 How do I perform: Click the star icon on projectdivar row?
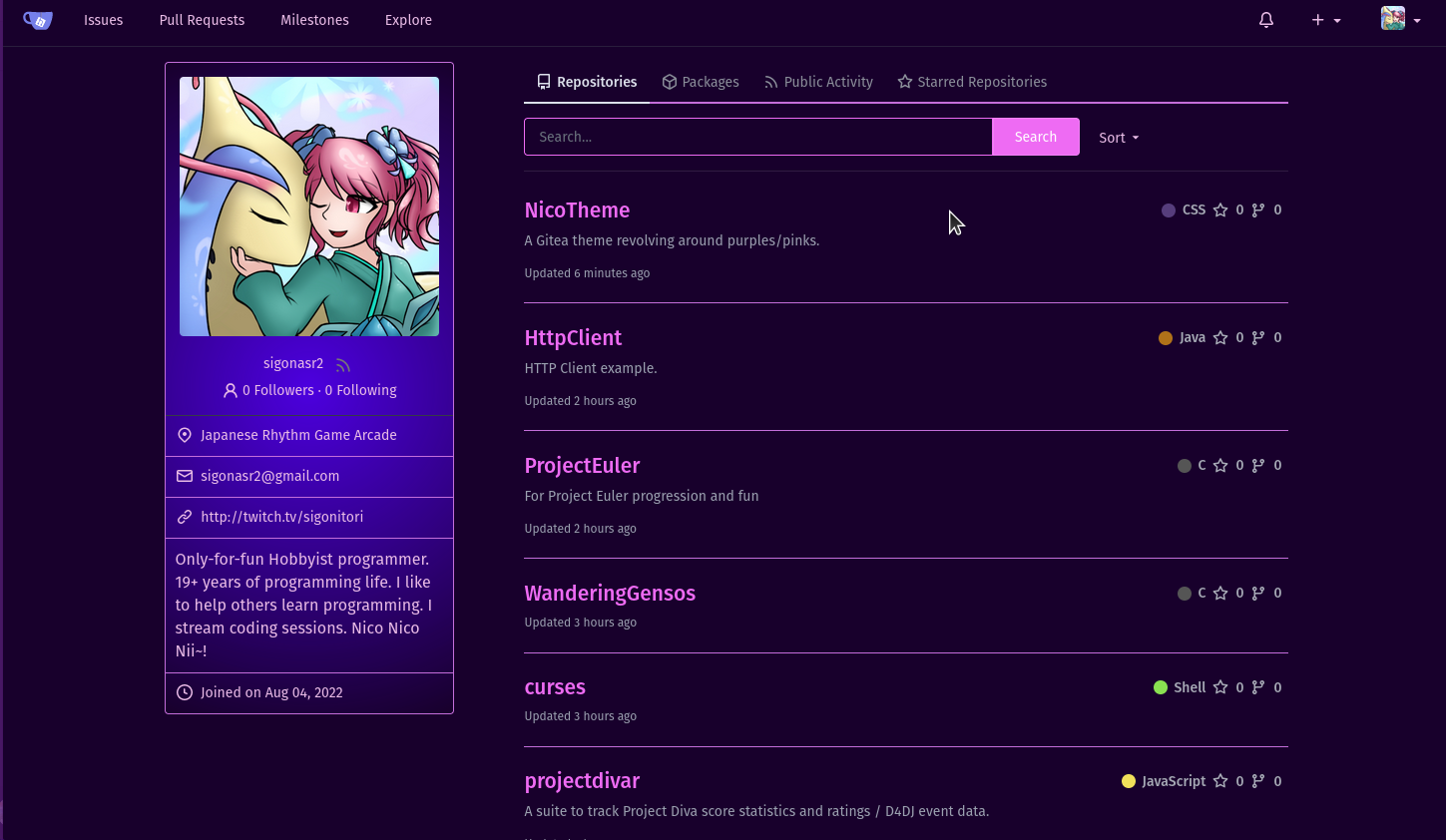pos(1220,781)
